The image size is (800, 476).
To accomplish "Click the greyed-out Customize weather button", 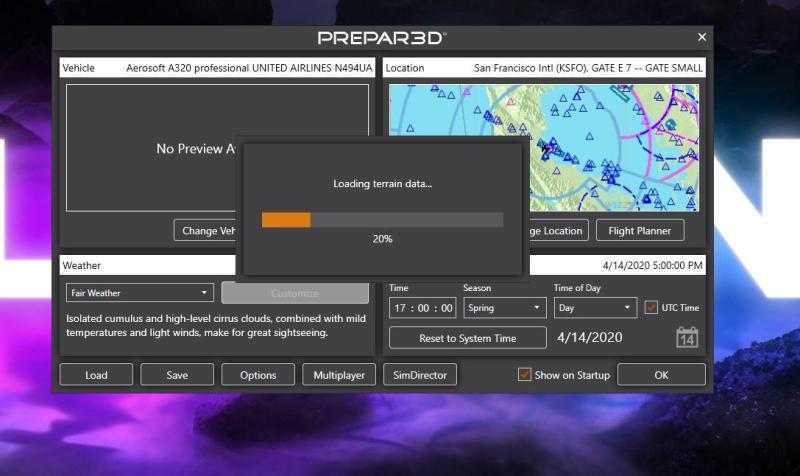I will (x=295, y=293).
